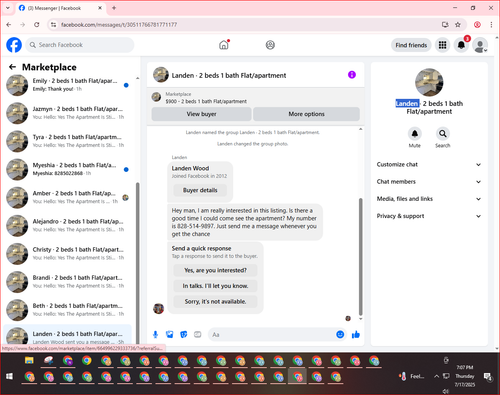Viewport: 500px width, 395px height.
Task: Open Brandi conversation in list
Action: 68,282
